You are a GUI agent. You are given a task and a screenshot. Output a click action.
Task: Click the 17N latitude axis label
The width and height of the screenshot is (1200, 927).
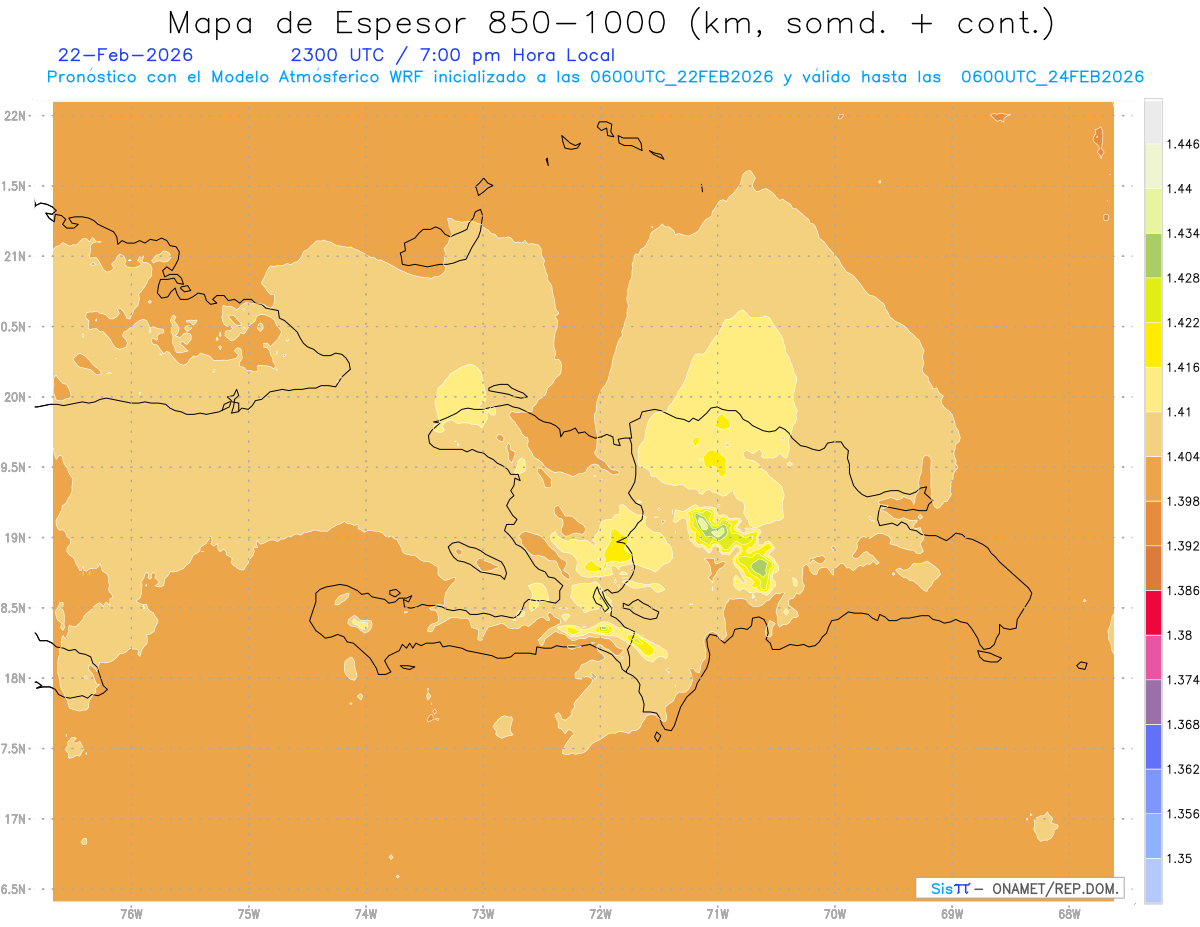click(14, 820)
